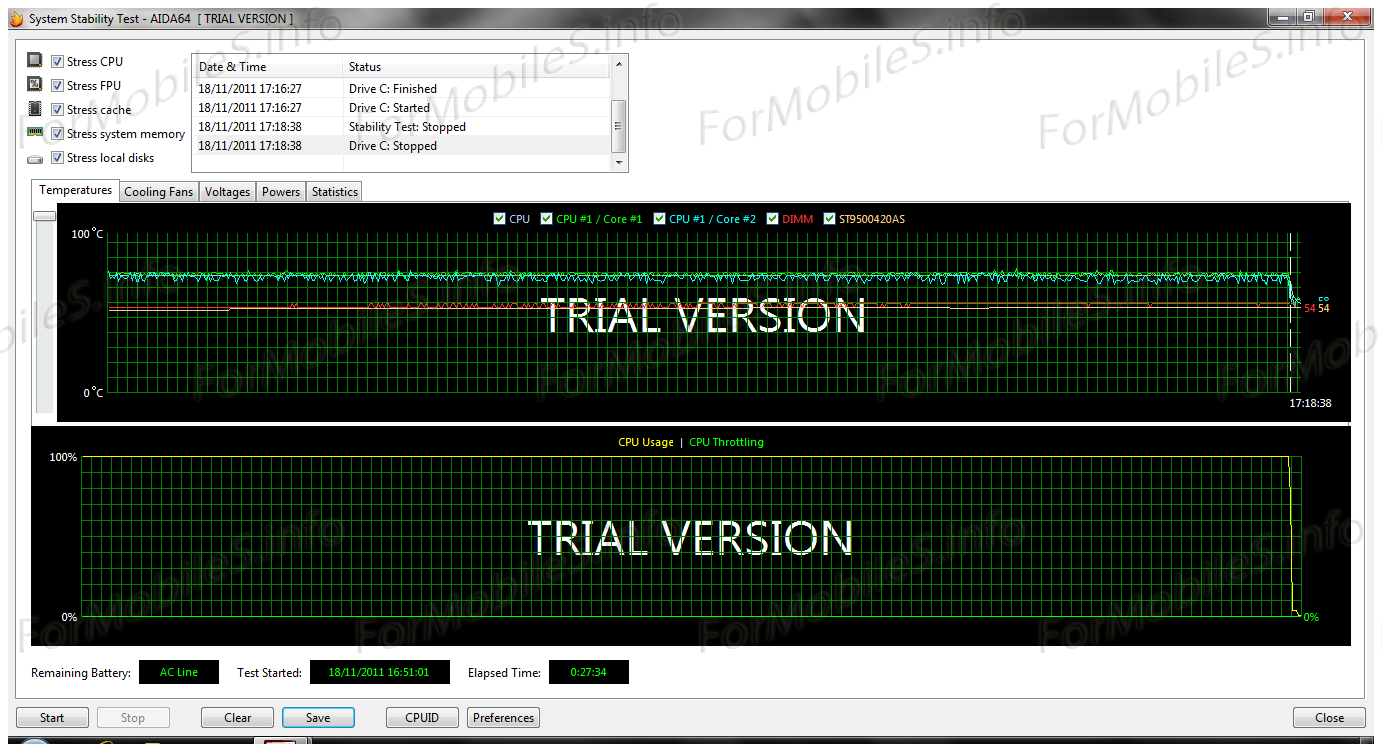Open the Voltages tab
Viewport: 1382px width, 744px height.
227,192
